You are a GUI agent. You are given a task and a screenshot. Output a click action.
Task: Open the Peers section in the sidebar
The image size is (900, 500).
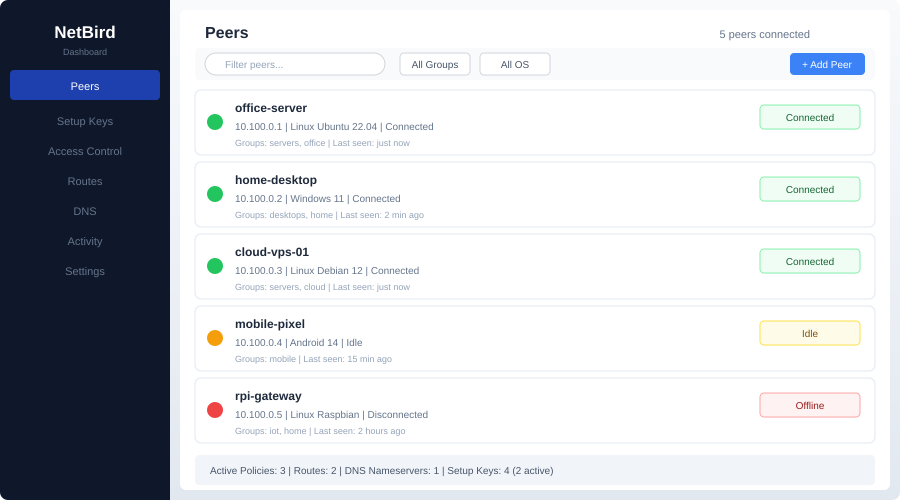[85, 86]
